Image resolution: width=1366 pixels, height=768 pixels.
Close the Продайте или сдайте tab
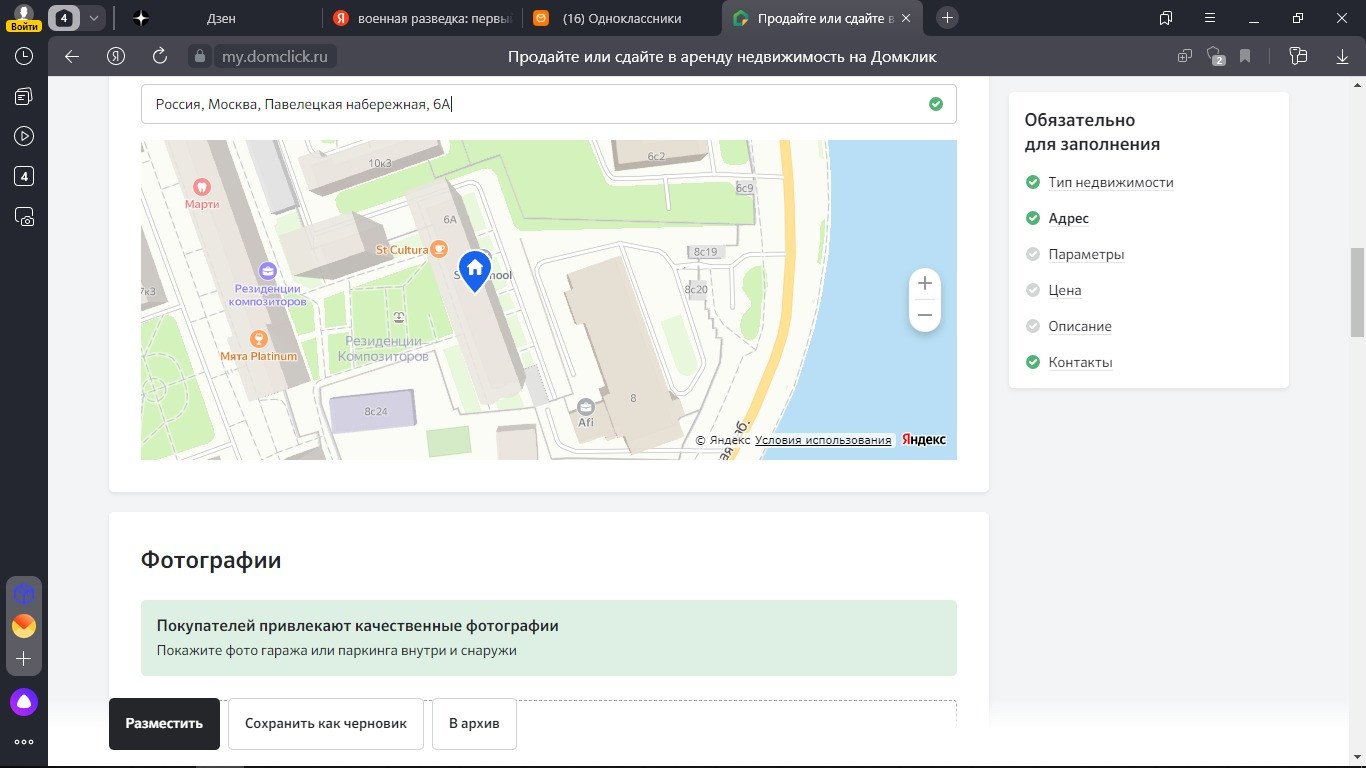tap(906, 18)
